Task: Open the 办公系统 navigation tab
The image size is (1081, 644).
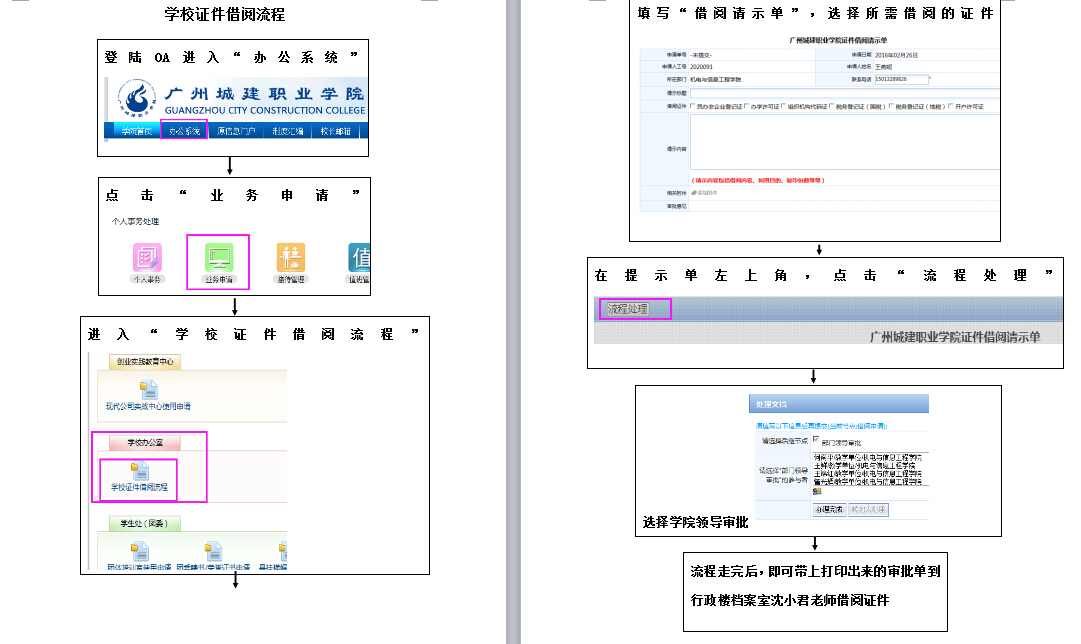Action: coord(184,131)
